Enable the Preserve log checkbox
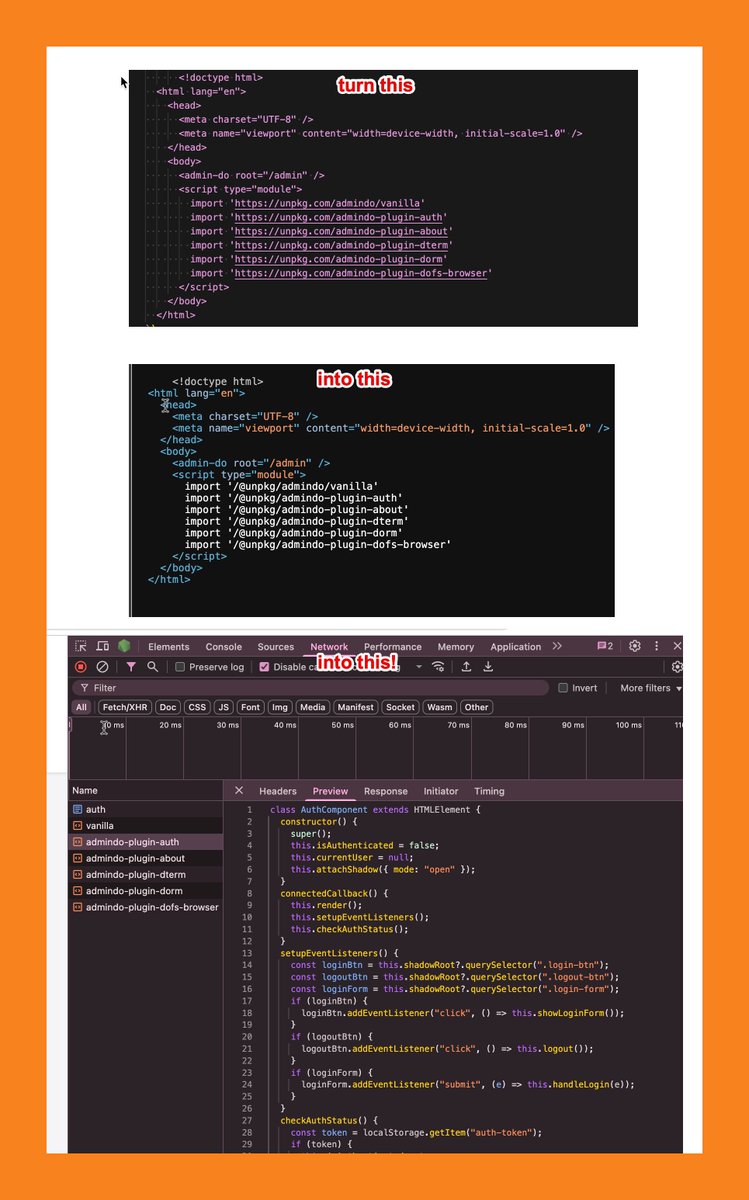Image resolution: width=749 pixels, height=1200 pixels. (180, 667)
